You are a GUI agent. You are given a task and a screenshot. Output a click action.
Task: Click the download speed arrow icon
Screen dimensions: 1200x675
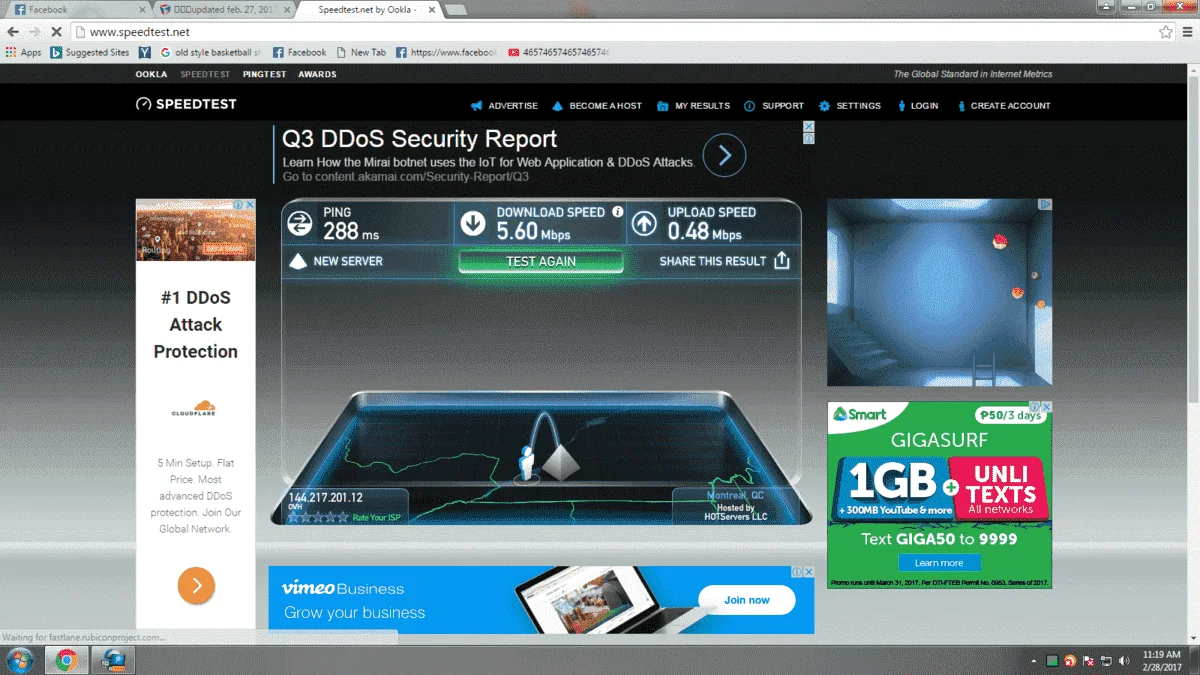[473, 224]
